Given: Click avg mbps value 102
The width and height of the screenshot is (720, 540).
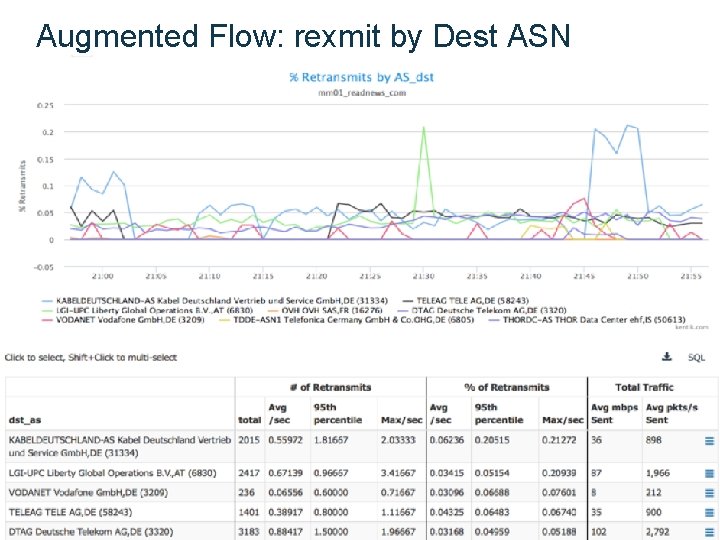Looking at the screenshot, I should [598, 532].
